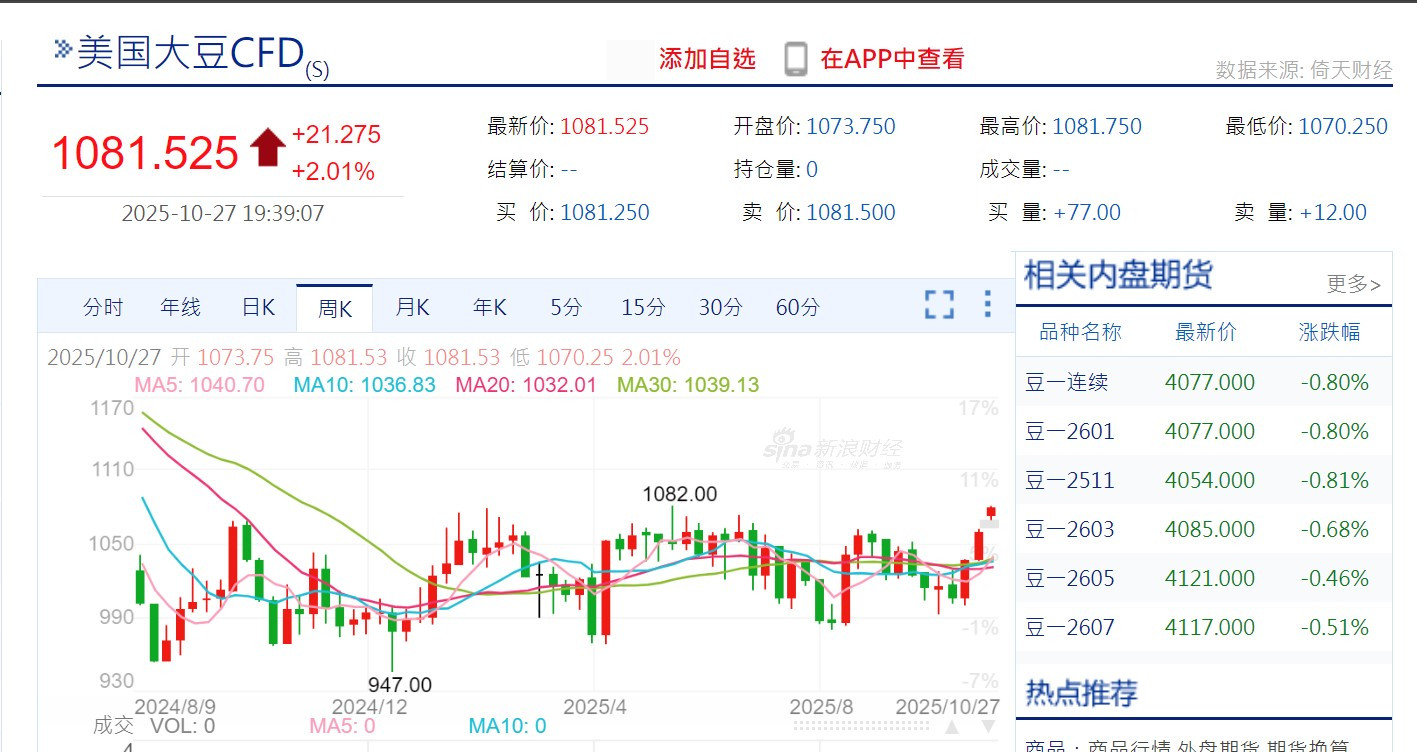The image size is (1417, 752).
Task: Open the 豆一2601 futures link
Action: (x=1069, y=431)
